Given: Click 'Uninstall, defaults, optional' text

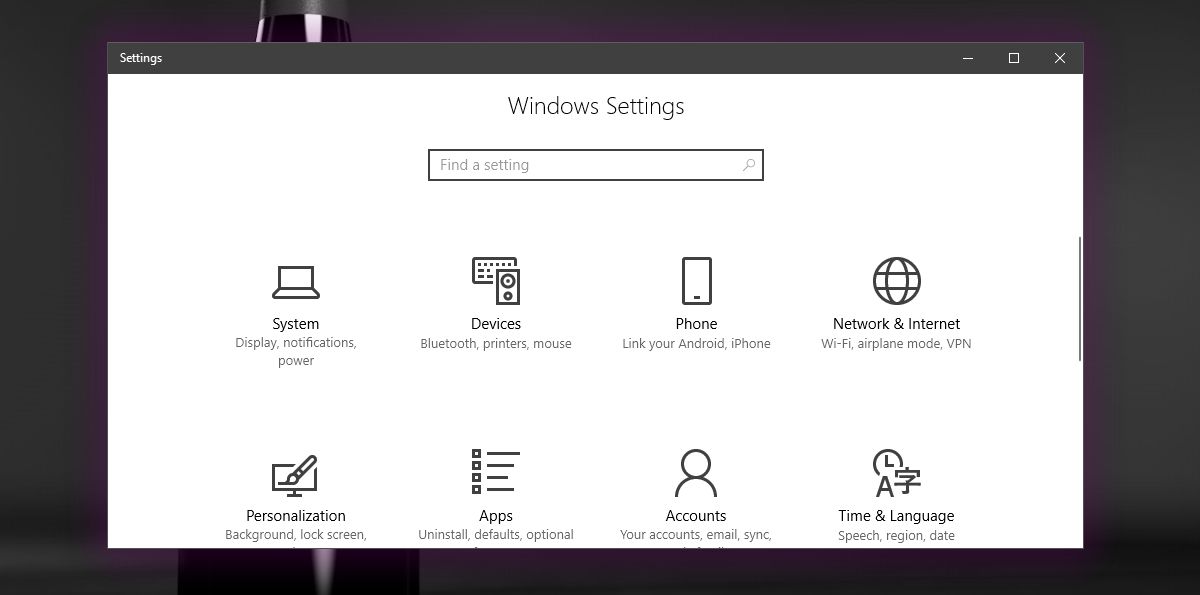Looking at the screenshot, I should (x=496, y=535).
